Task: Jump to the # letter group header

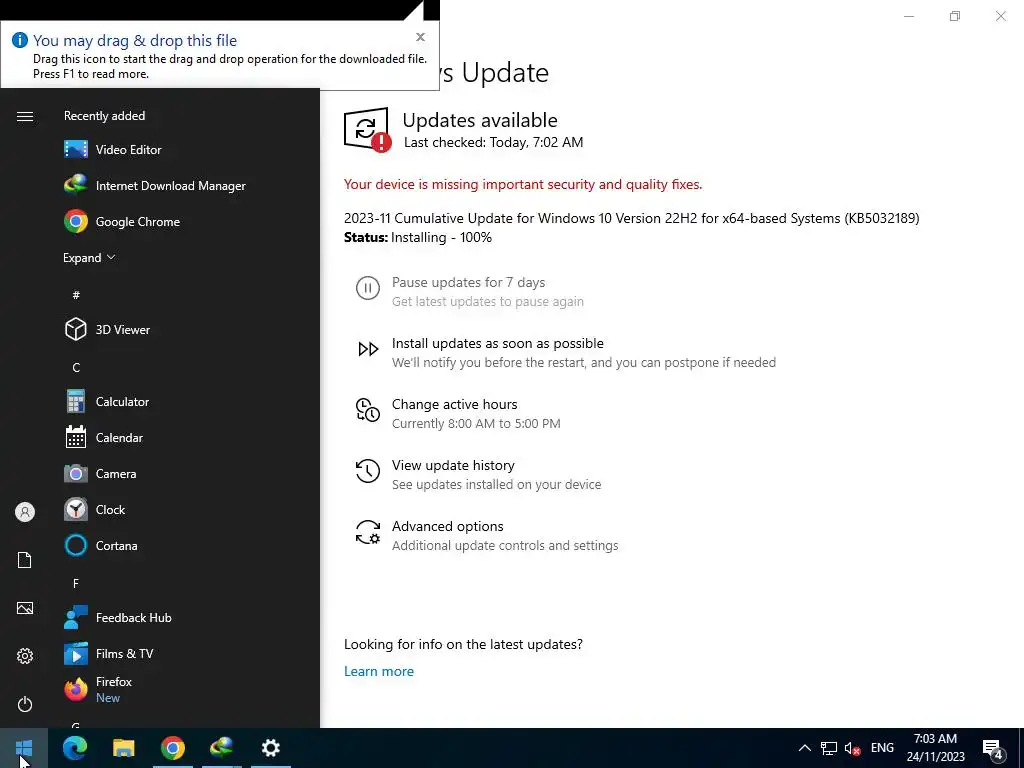Action: [x=76, y=295]
